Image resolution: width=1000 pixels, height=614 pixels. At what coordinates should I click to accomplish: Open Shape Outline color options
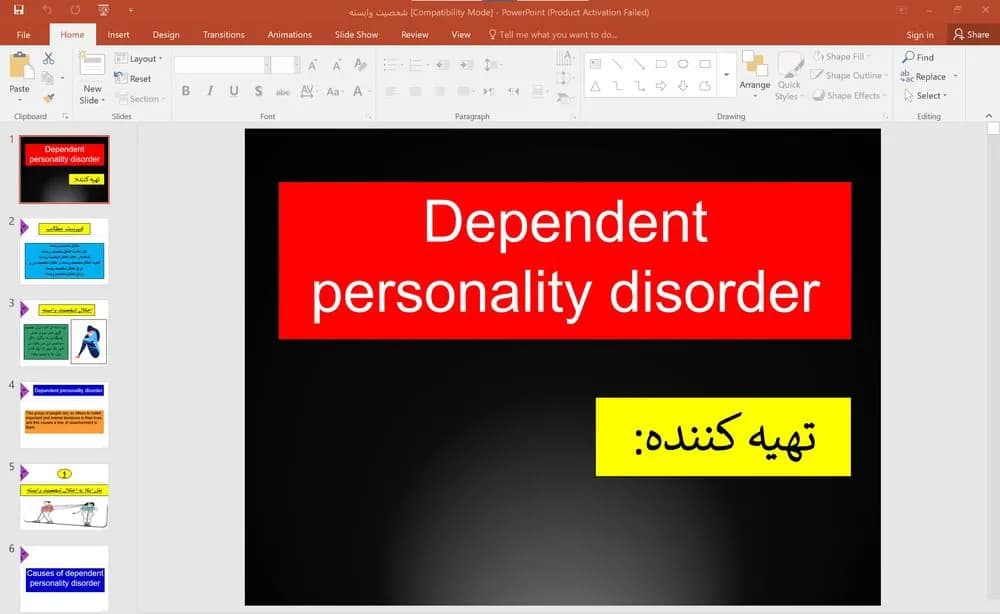(849, 75)
